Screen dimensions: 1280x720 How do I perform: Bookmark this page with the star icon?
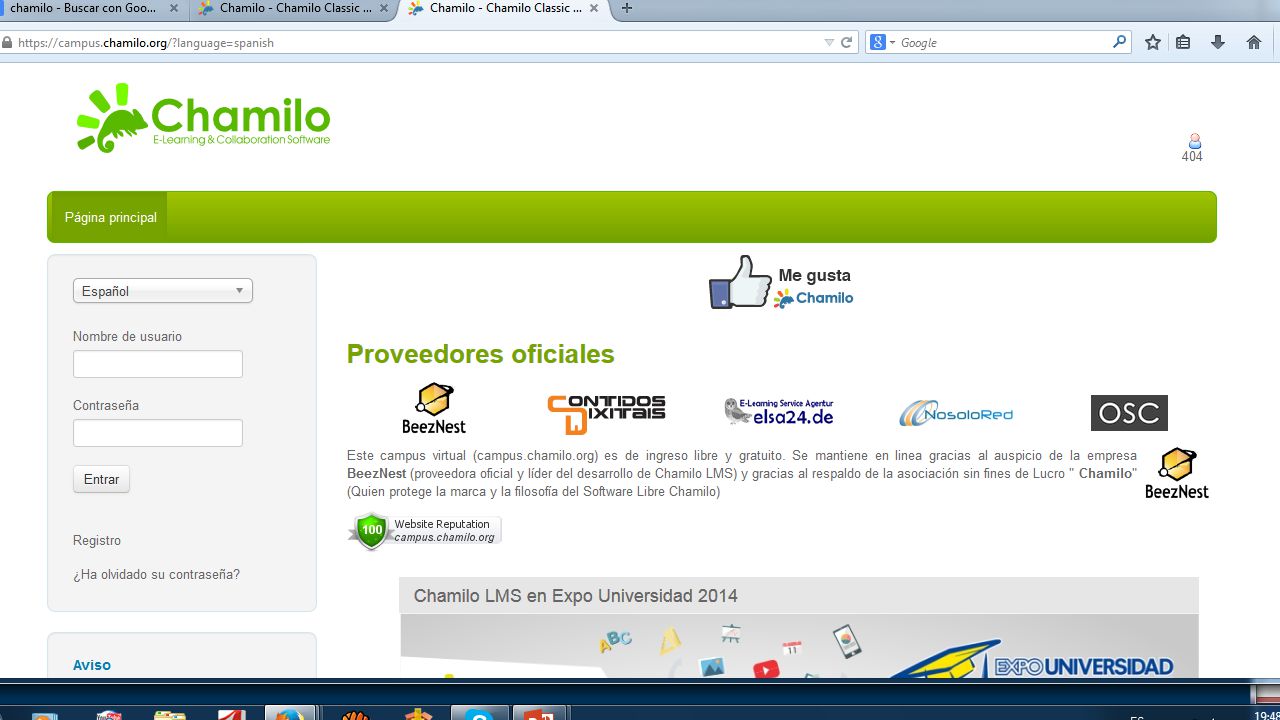pyautogui.click(x=1153, y=43)
